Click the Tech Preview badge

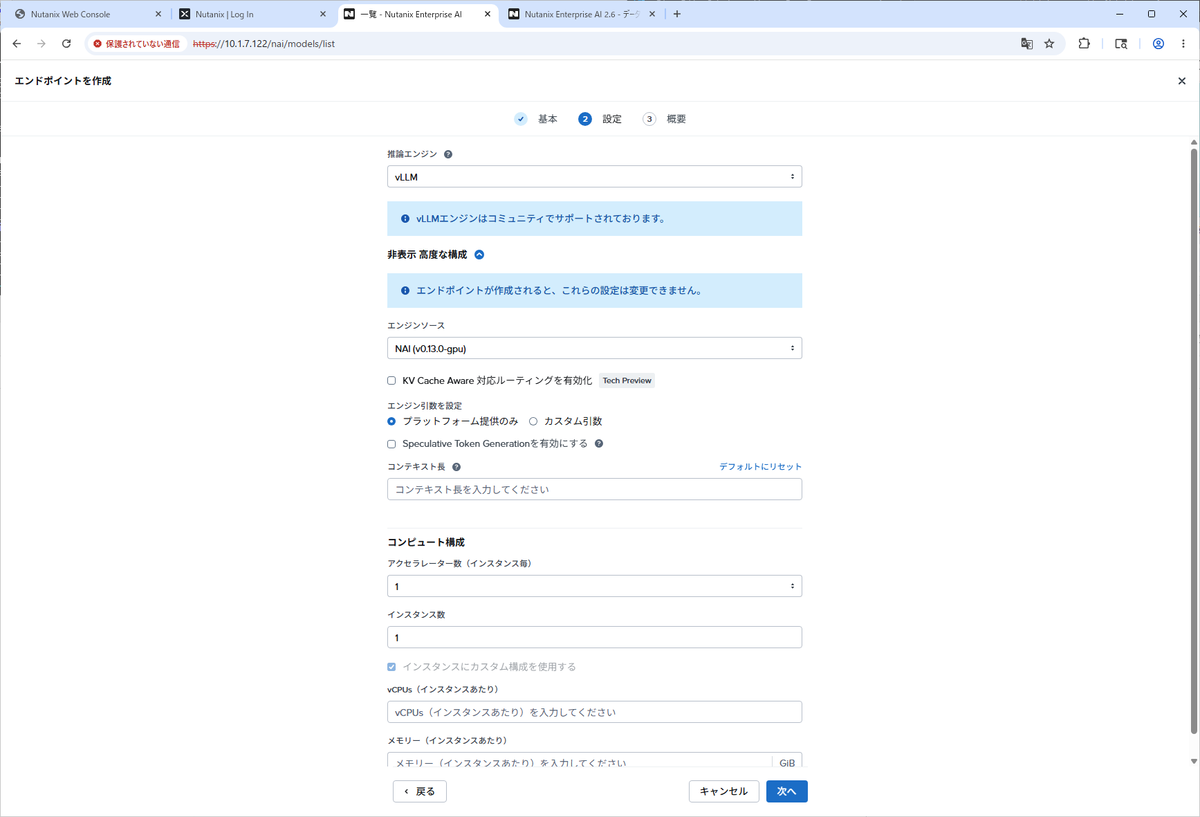627,381
